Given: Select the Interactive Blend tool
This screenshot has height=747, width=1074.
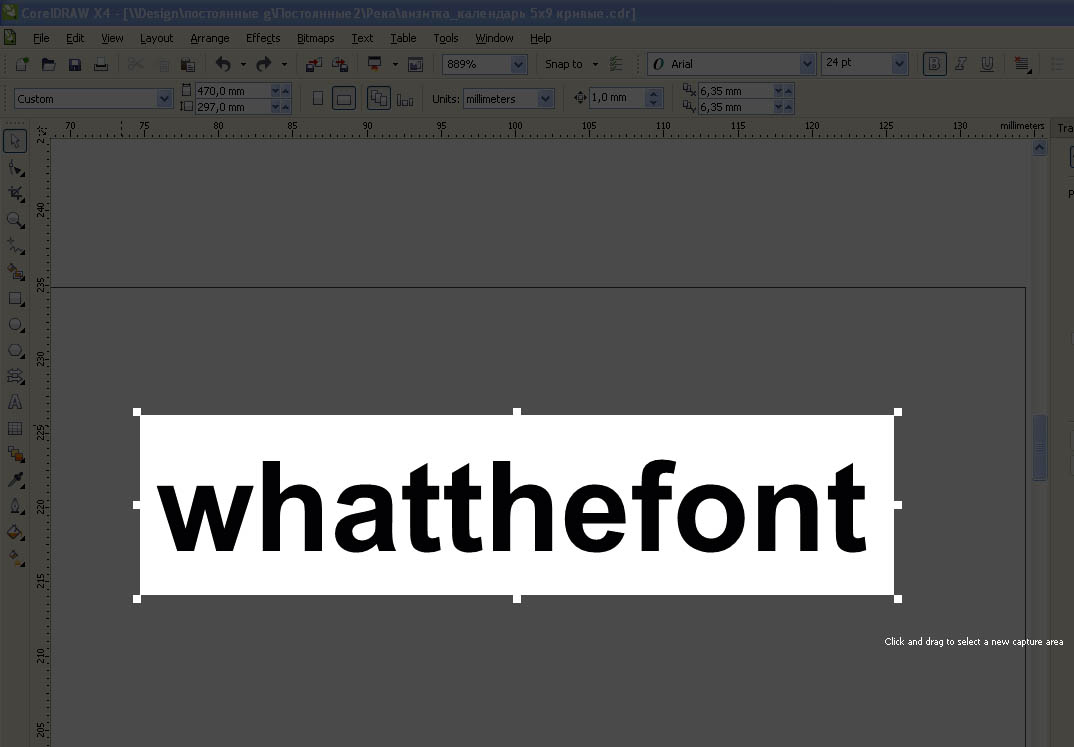Looking at the screenshot, I should pyautogui.click(x=15, y=454).
